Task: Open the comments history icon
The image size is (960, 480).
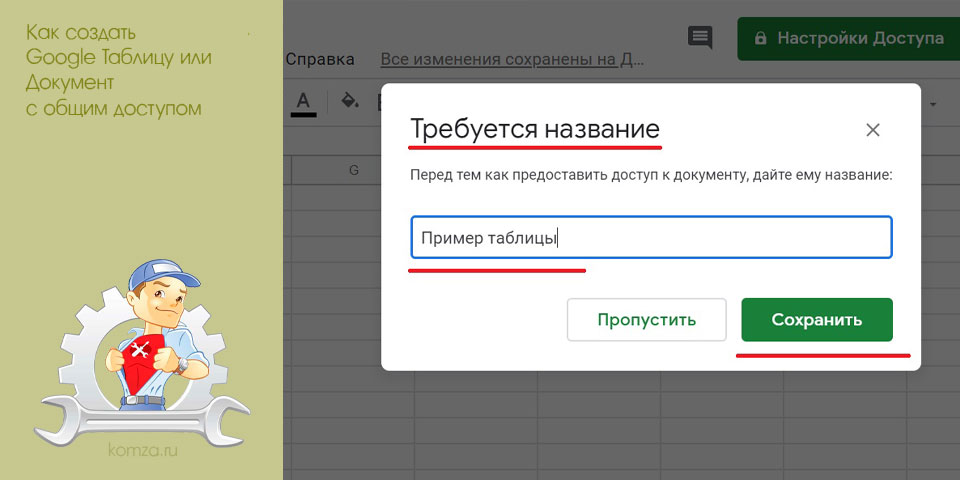Action: coord(700,38)
